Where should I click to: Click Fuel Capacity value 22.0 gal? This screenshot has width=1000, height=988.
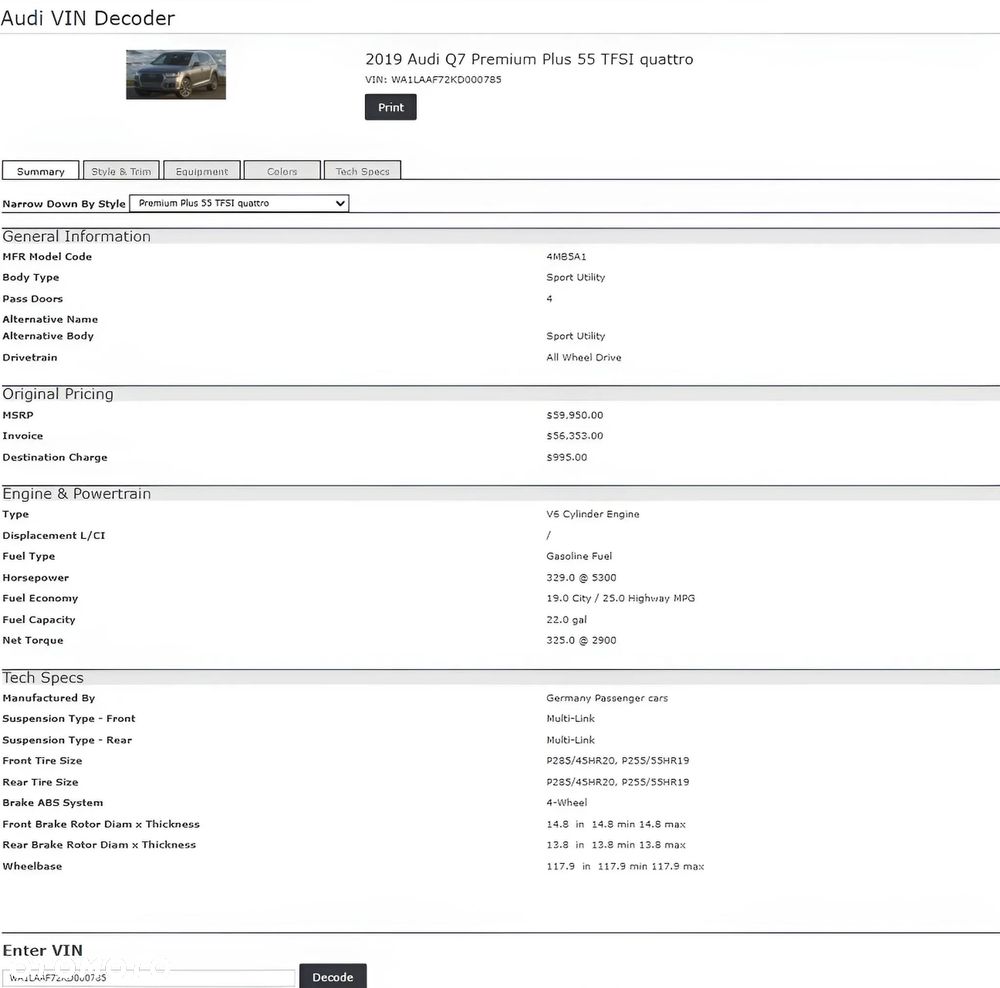pos(566,619)
